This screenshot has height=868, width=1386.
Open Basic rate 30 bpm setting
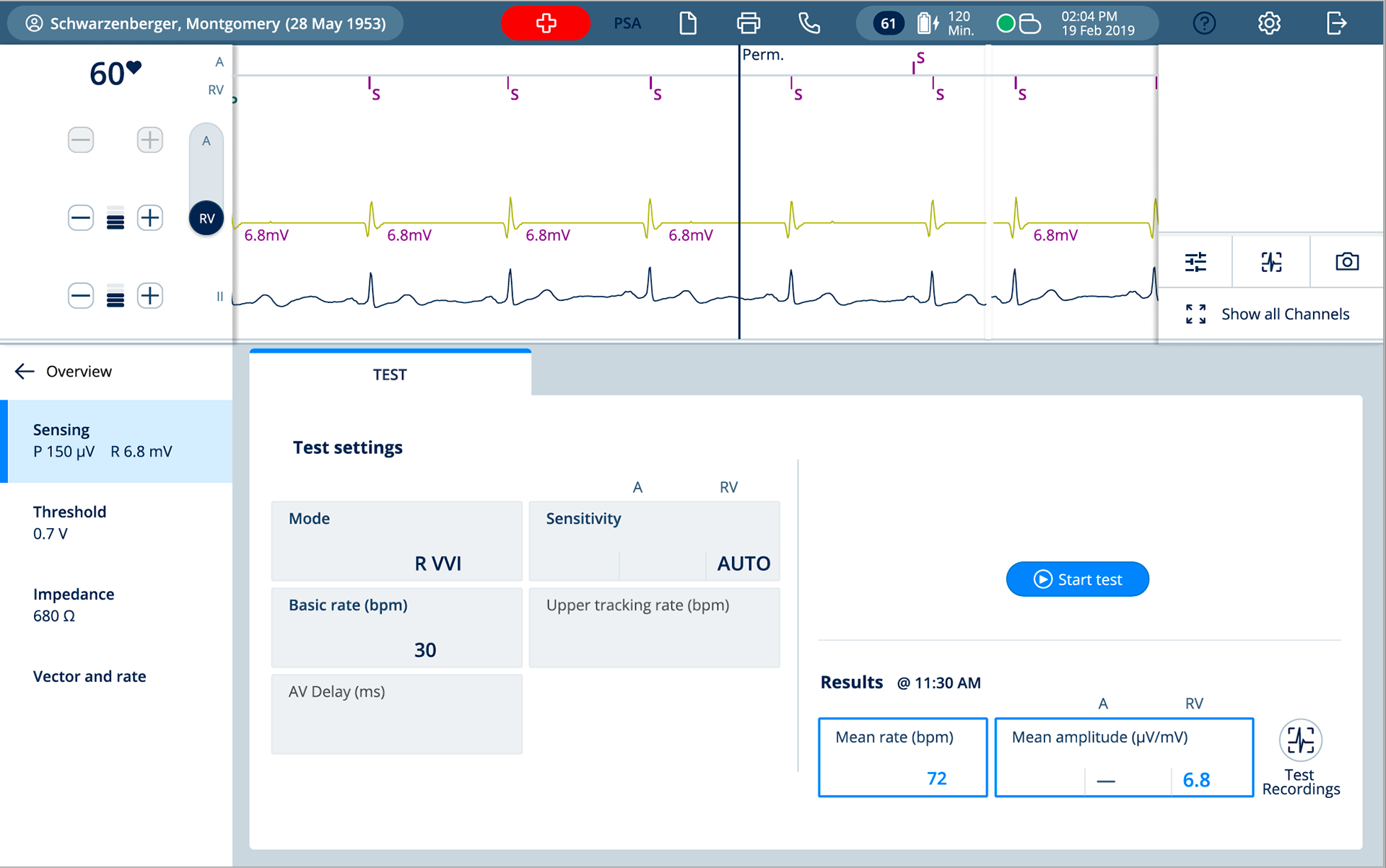click(396, 628)
